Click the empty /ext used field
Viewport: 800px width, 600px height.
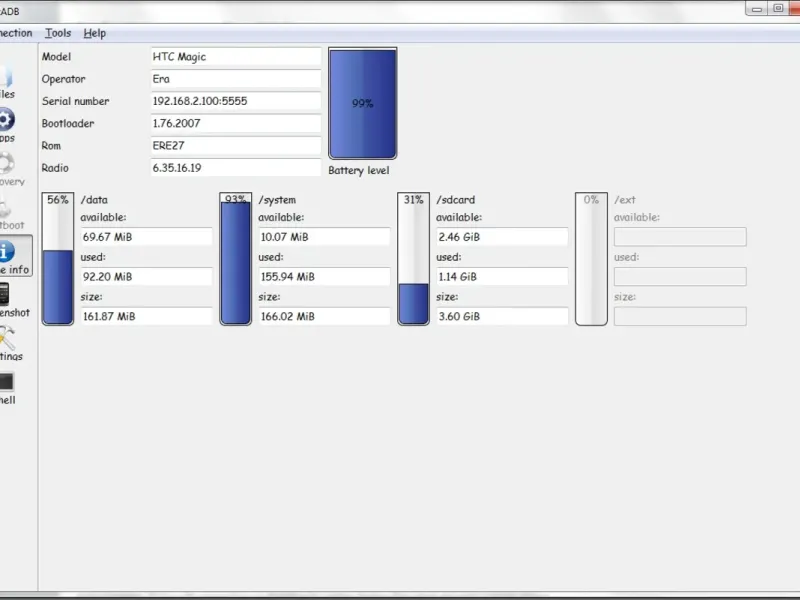coord(680,277)
